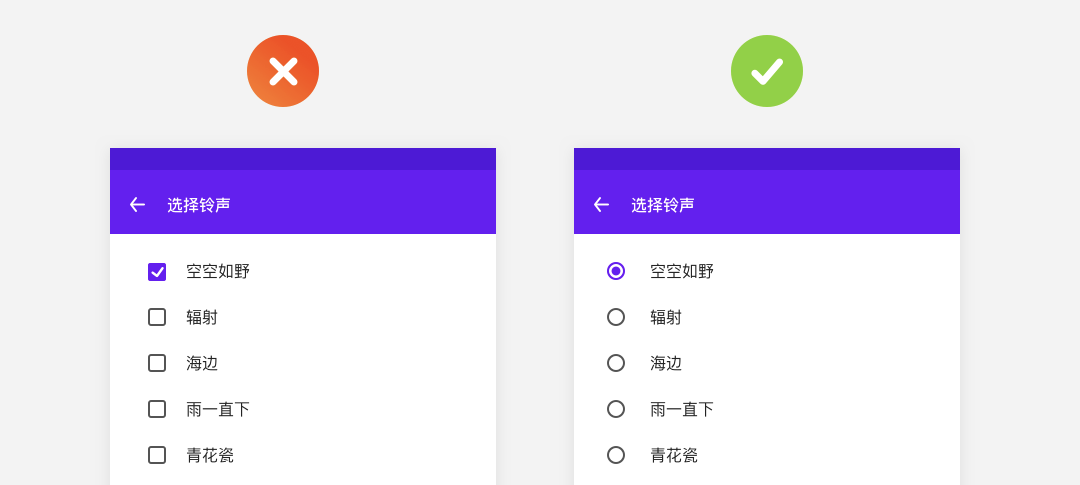Viewport: 1080px width, 485px height.
Task: Select the 空空如野 radio button
Action: [x=616, y=271]
